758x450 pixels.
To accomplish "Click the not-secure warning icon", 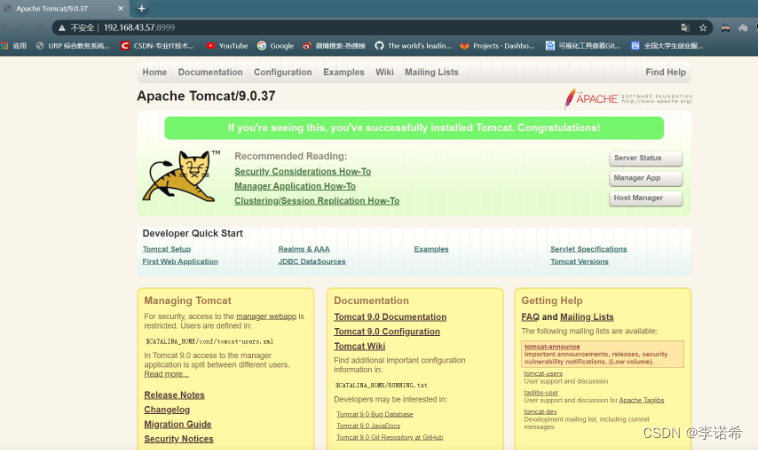I will [x=62, y=28].
